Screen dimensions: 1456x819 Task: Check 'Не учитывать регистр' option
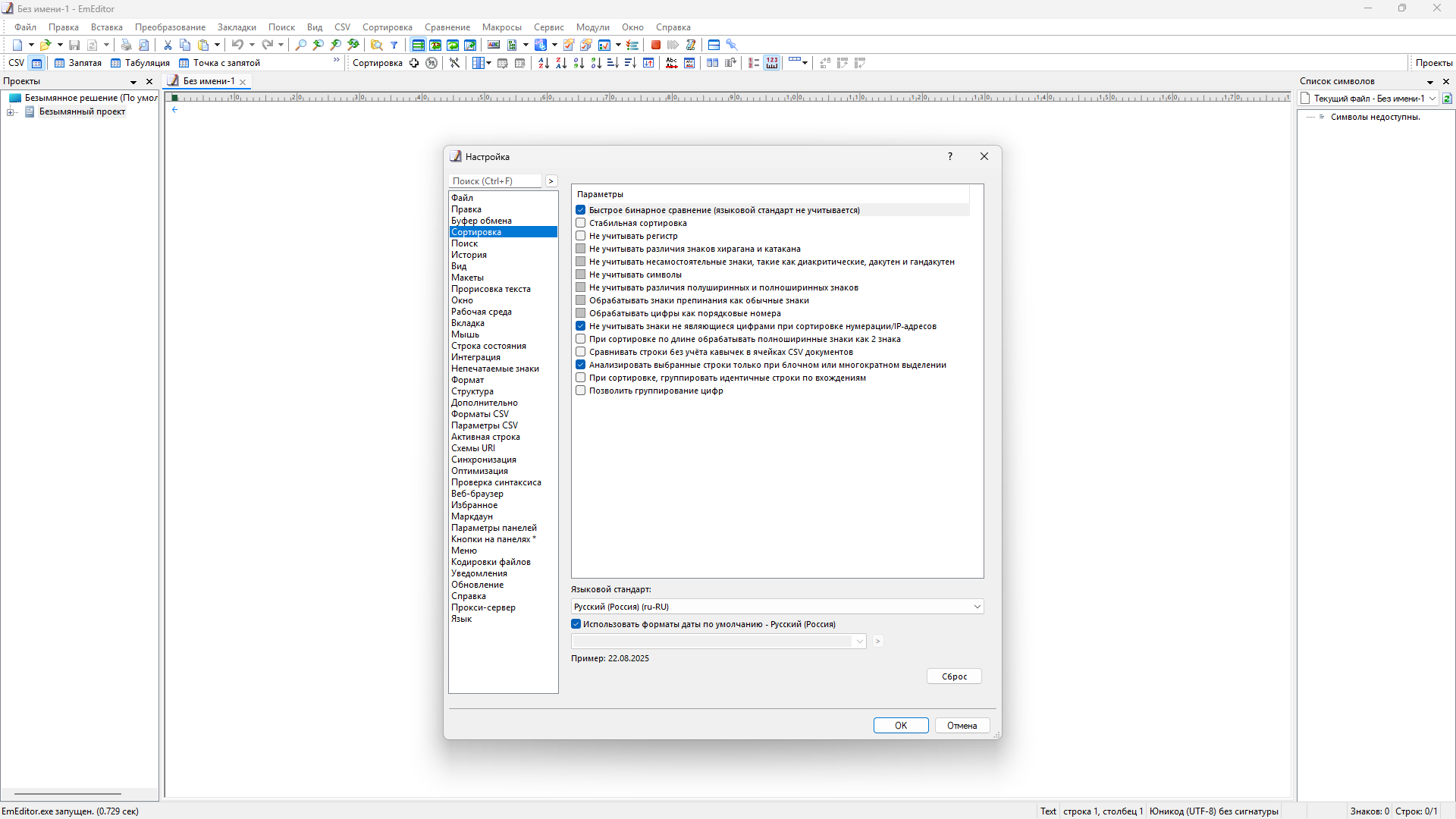point(581,236)
